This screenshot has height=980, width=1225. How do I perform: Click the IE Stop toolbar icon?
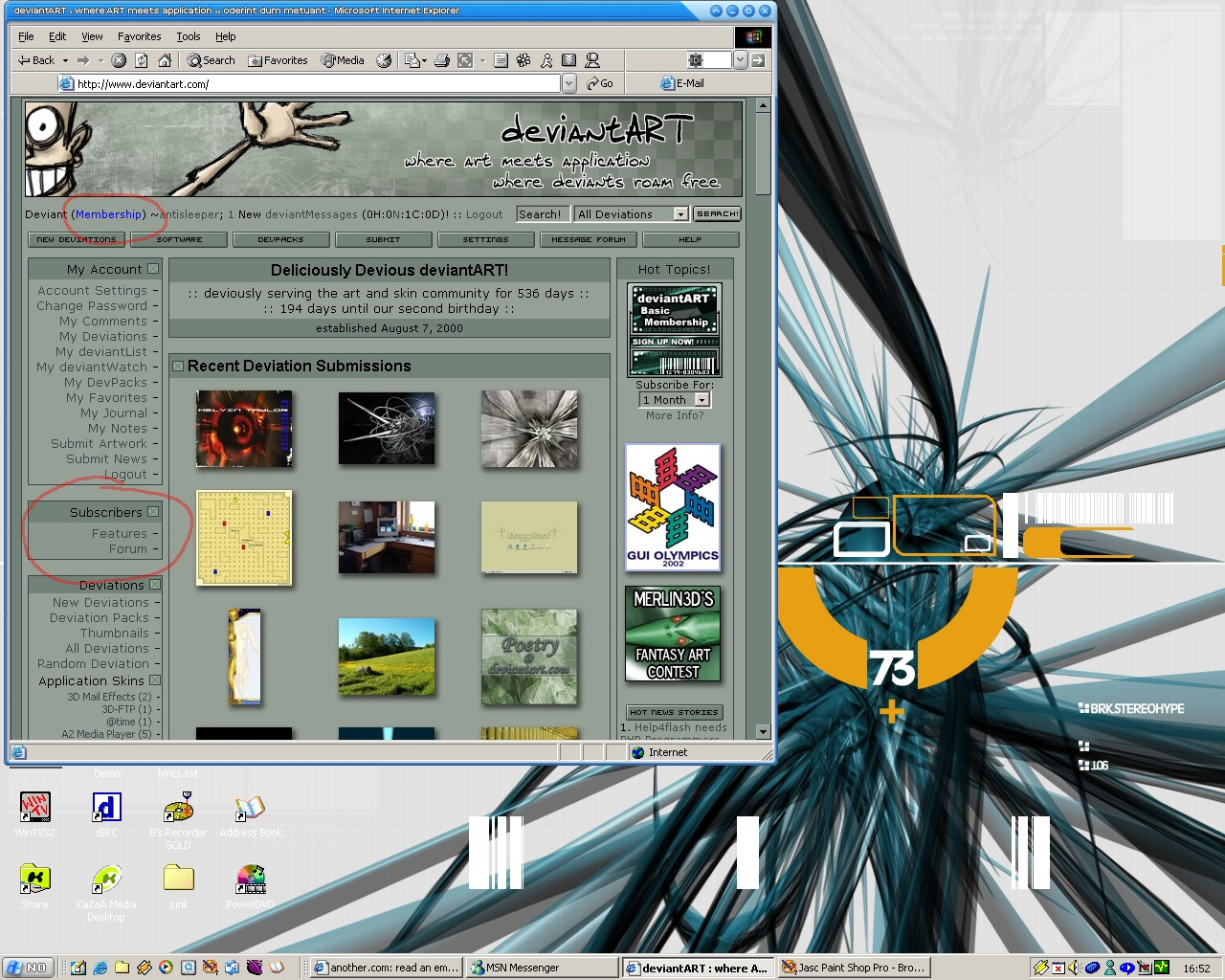click(119, 60)
